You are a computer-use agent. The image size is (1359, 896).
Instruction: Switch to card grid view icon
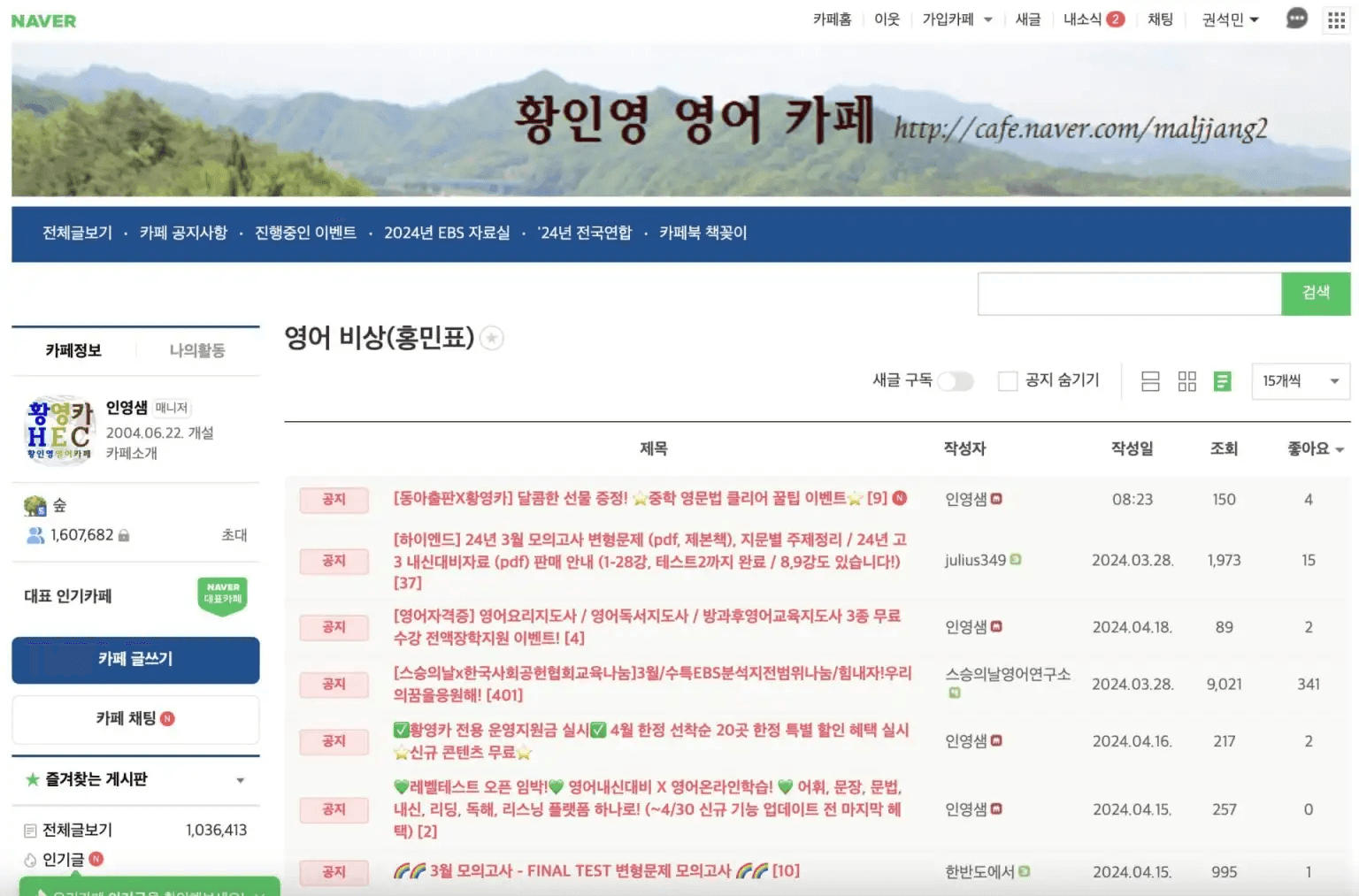1187,381
